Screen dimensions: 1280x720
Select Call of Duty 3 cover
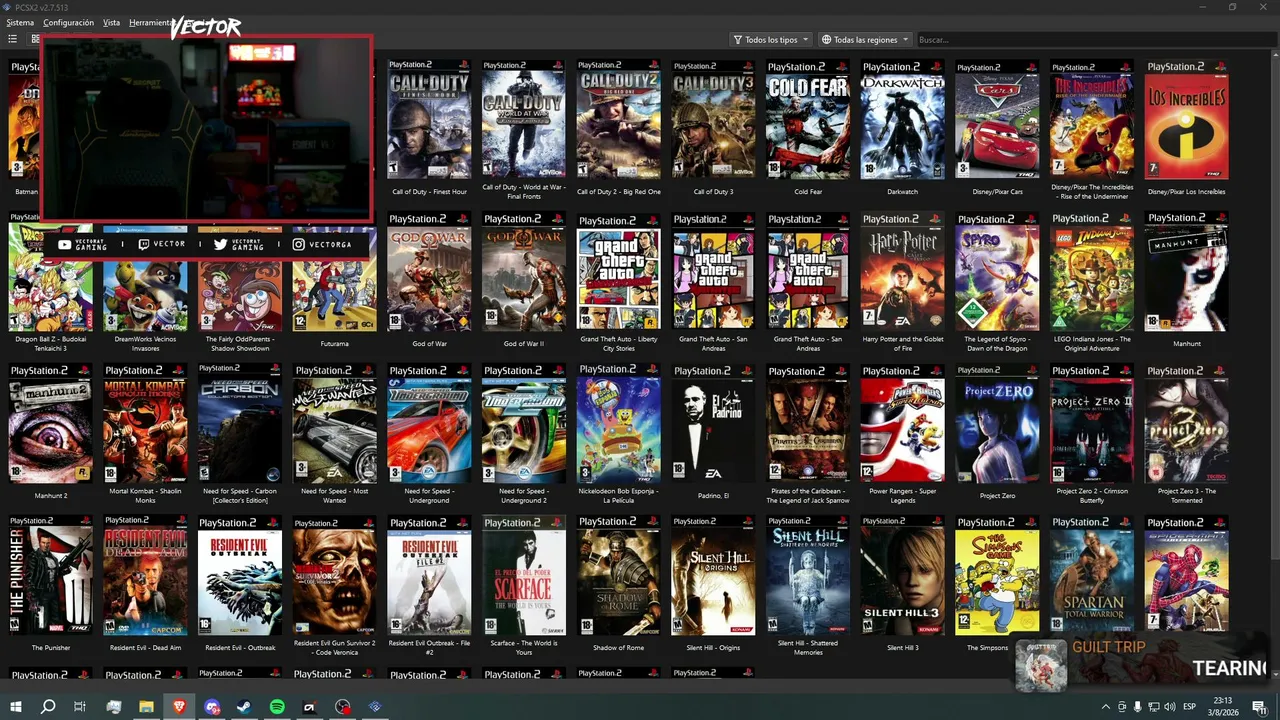point(713,119)
